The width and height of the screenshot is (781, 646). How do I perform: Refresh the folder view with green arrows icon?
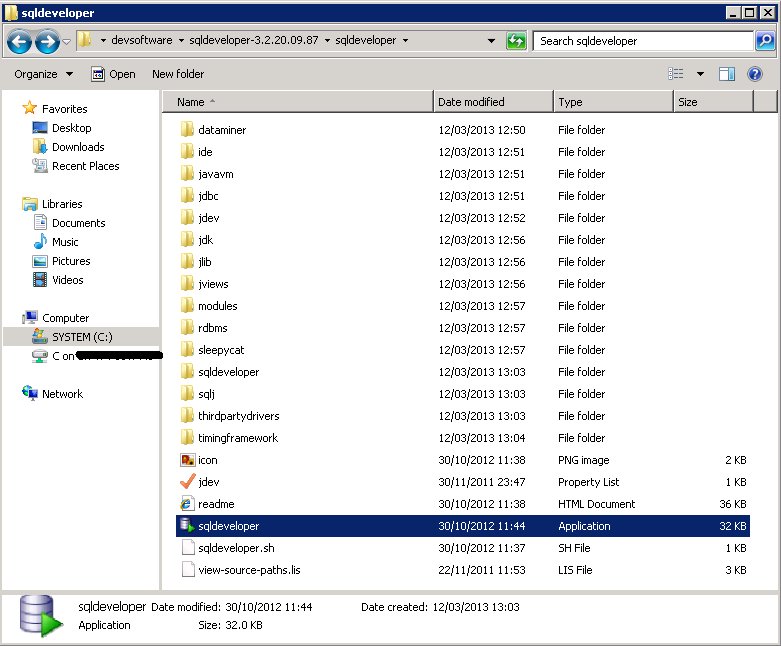pos(516,41)
